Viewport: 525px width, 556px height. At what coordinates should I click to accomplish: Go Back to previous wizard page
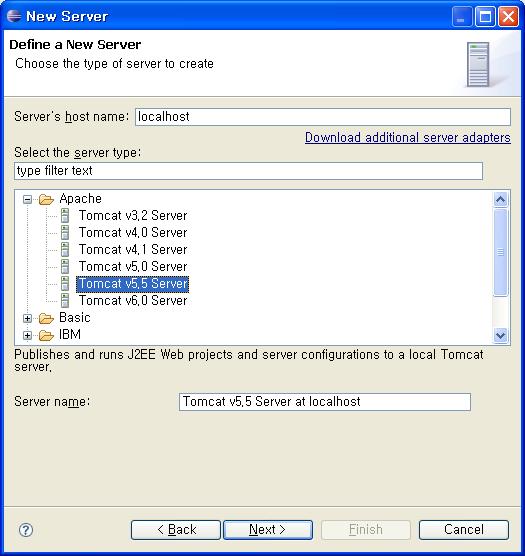(x=176, y=530)
